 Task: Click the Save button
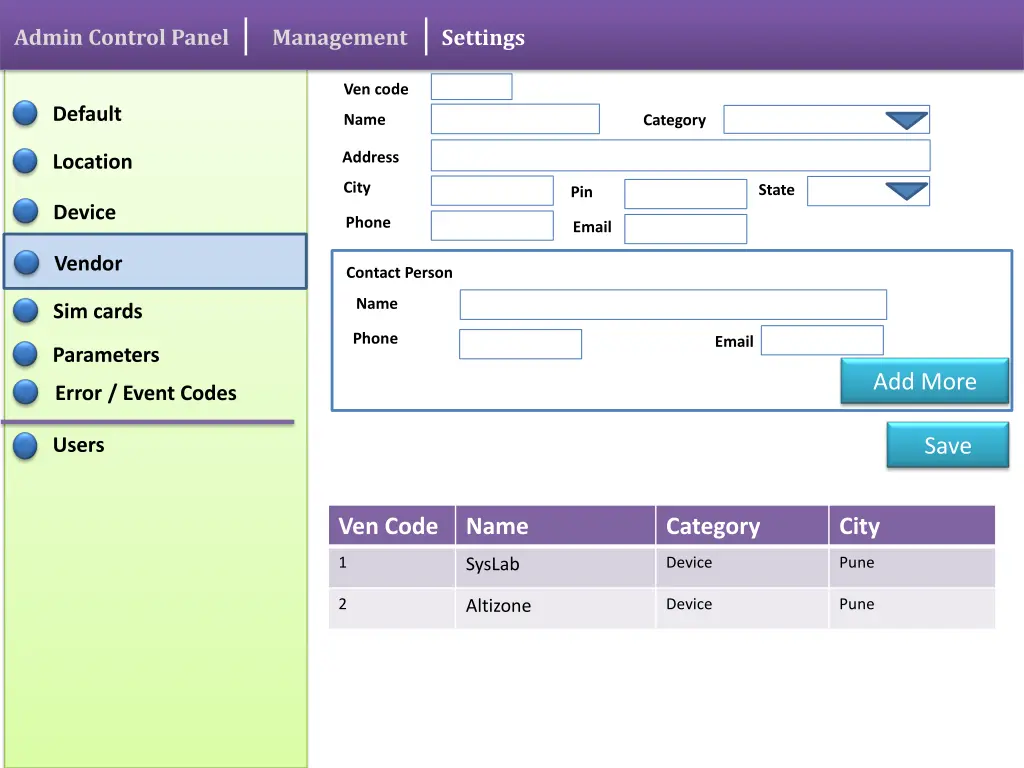point(947,445)
